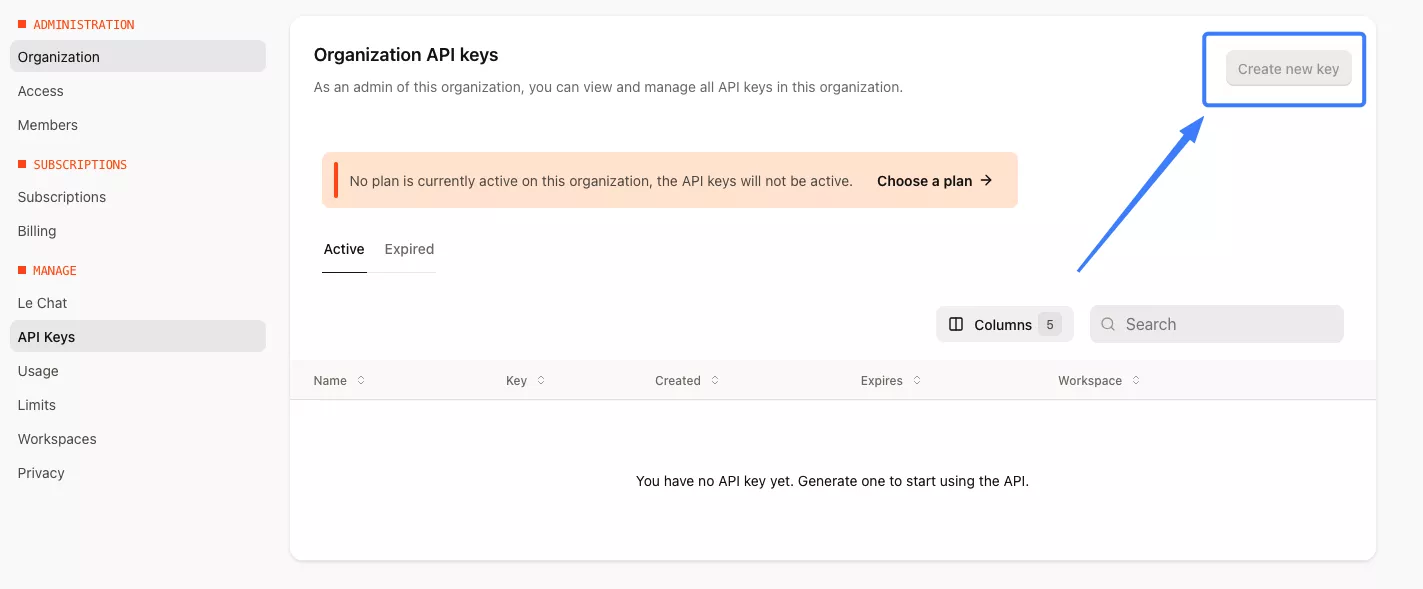Click the arrow icon beside Choose a plan
The height and width of the screenshot is (589, 1423).
pyautogui.click(x=986, y=181)
